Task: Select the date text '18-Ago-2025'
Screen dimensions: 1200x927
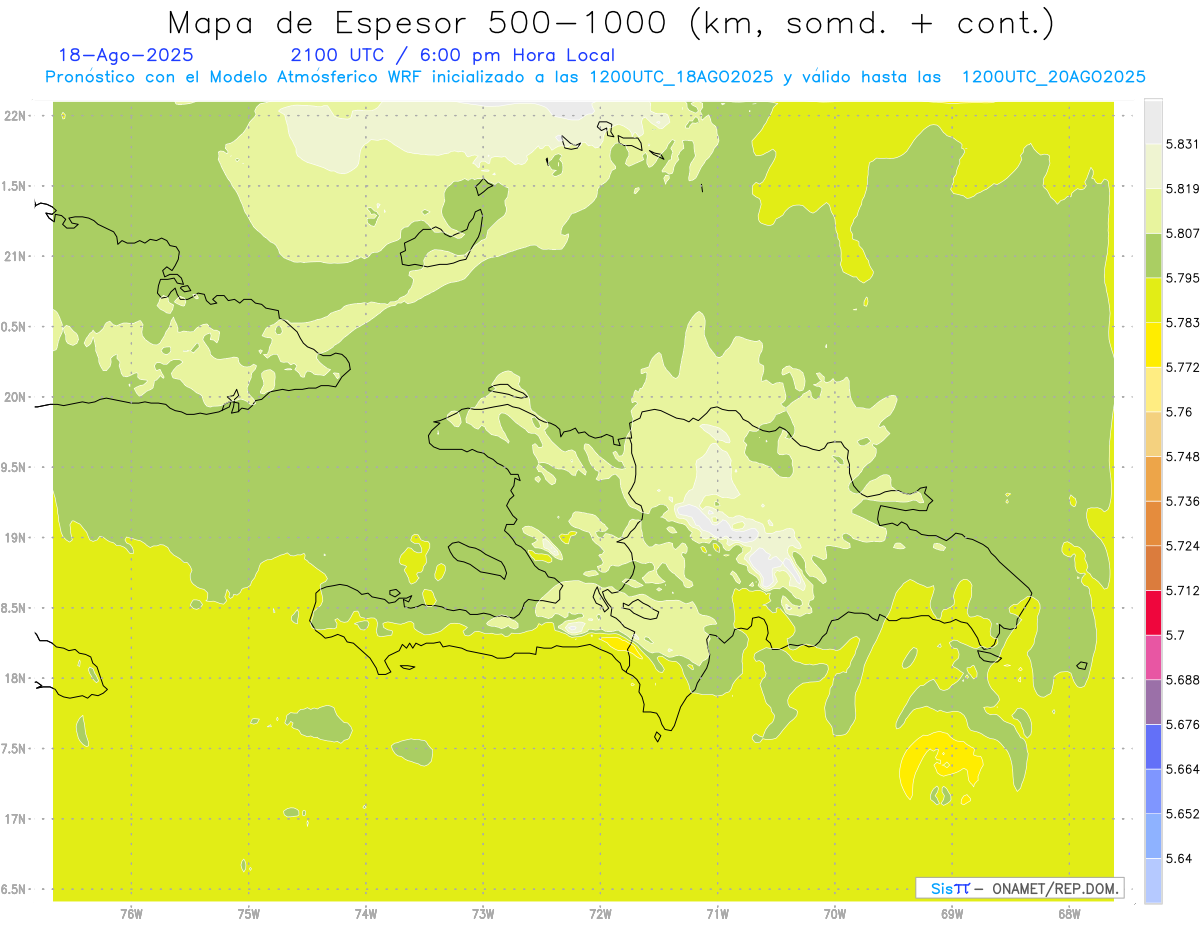Action: [126, 55]
